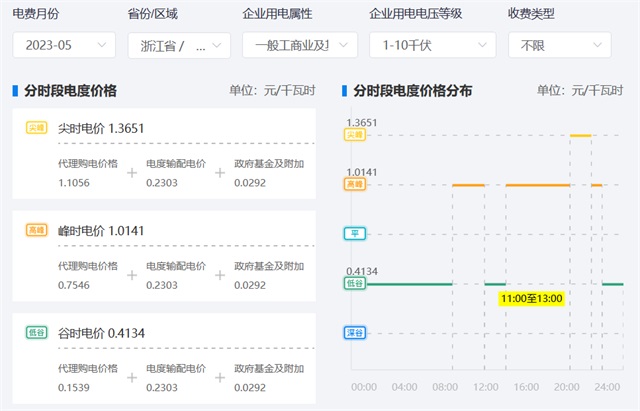Image resolution: width=640 pixels, height=411 pixels.
Task: Expand the 省份/区域 浙江省 selector
Action: pos(179,46)
